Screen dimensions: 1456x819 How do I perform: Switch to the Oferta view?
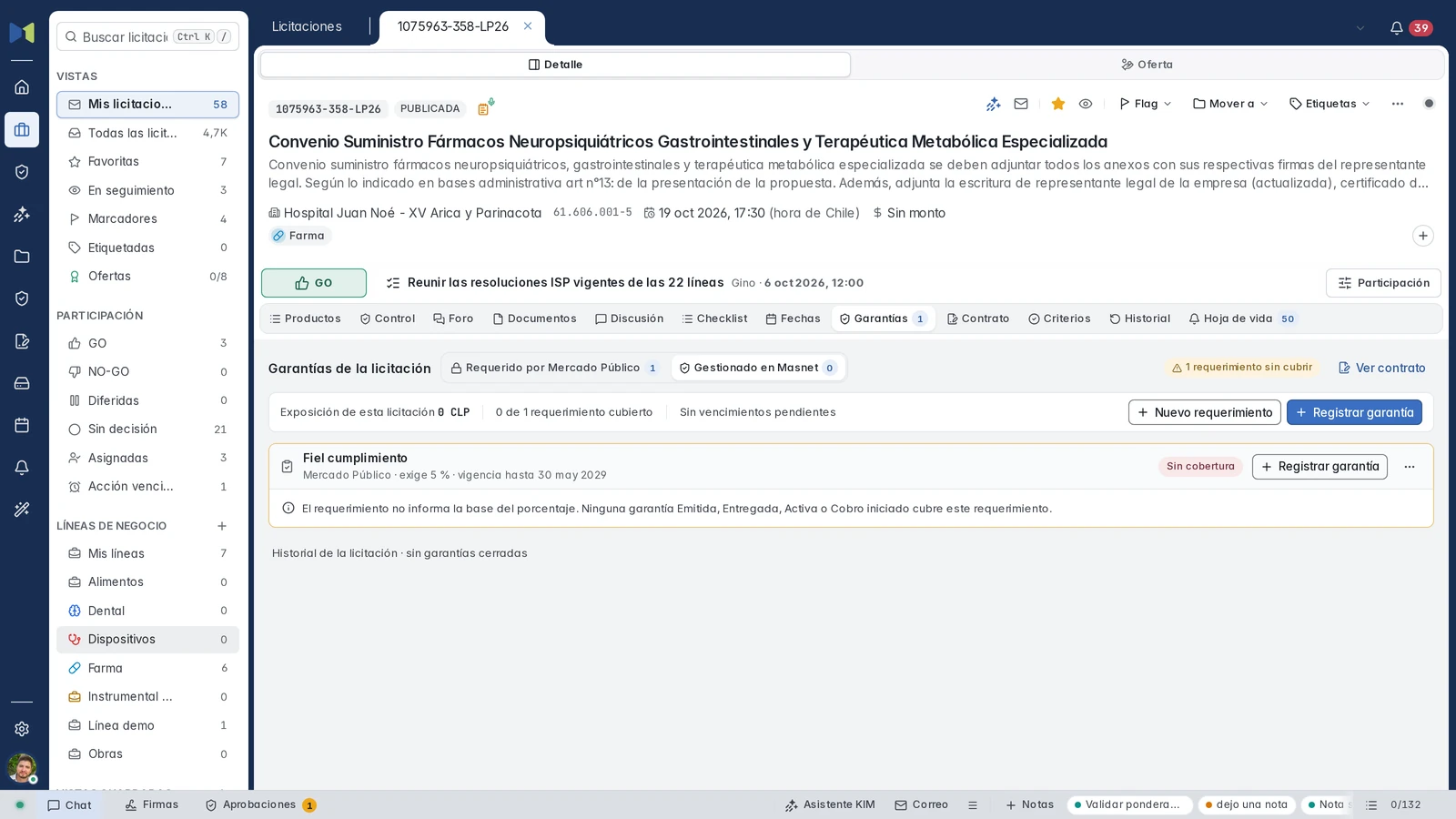pos(1147,65)
